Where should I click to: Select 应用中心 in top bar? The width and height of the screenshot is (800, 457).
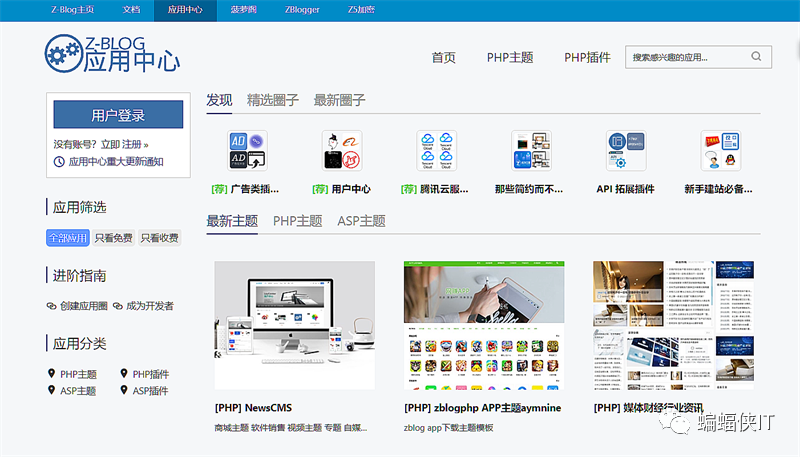(x=185, y=10)
